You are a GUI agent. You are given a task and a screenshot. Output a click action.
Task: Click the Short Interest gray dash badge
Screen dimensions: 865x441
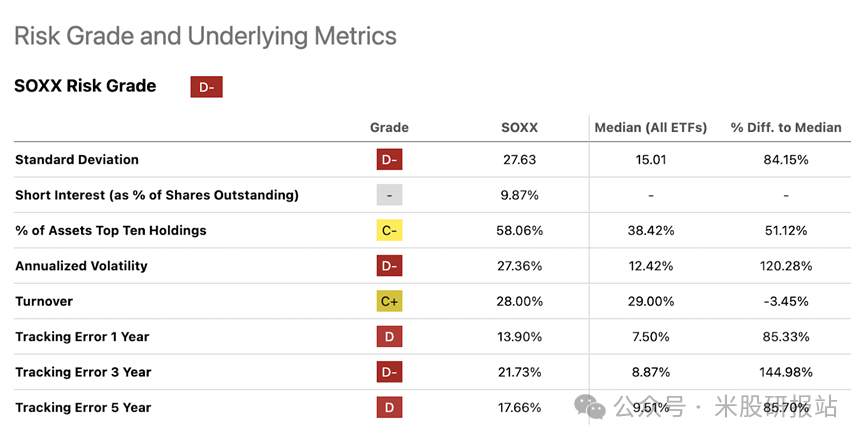tap(389, 195)
